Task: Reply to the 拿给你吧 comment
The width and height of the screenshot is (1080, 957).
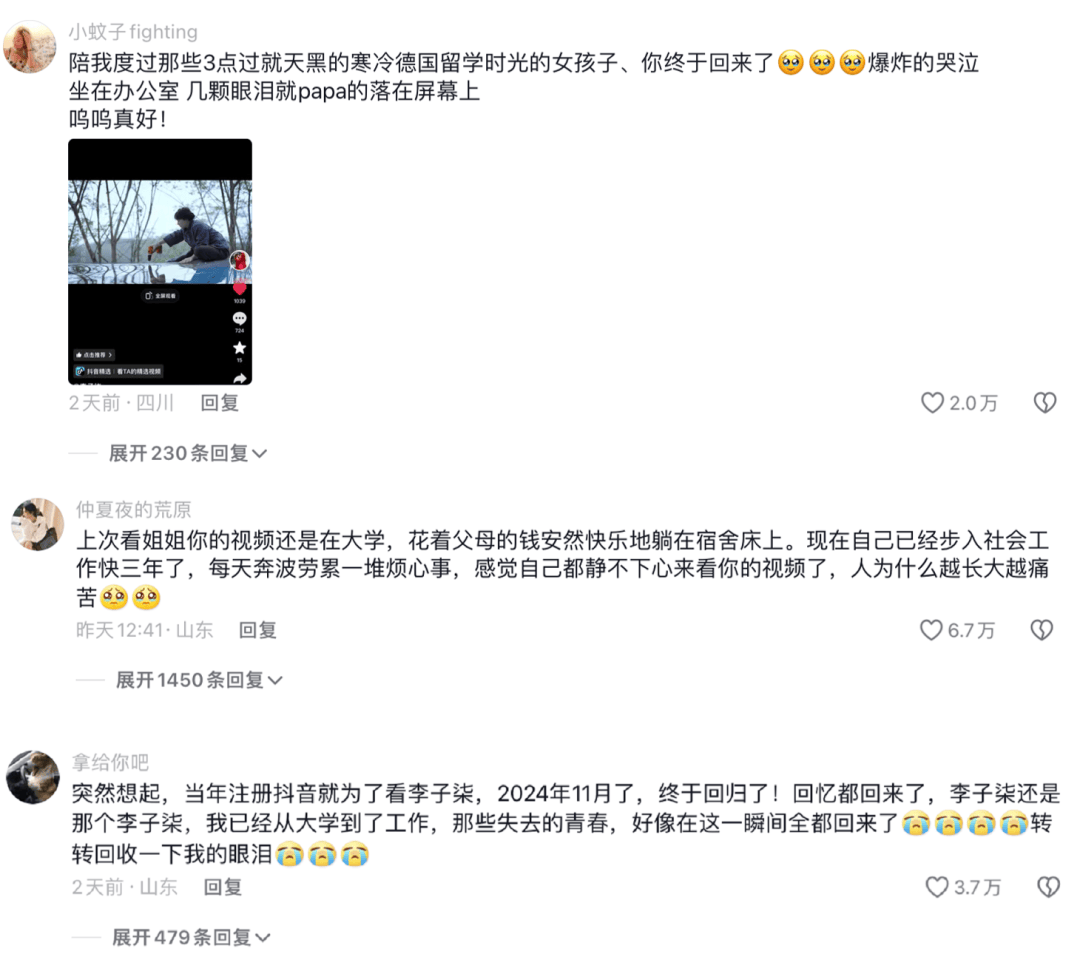Action: [x=222, y=887]
